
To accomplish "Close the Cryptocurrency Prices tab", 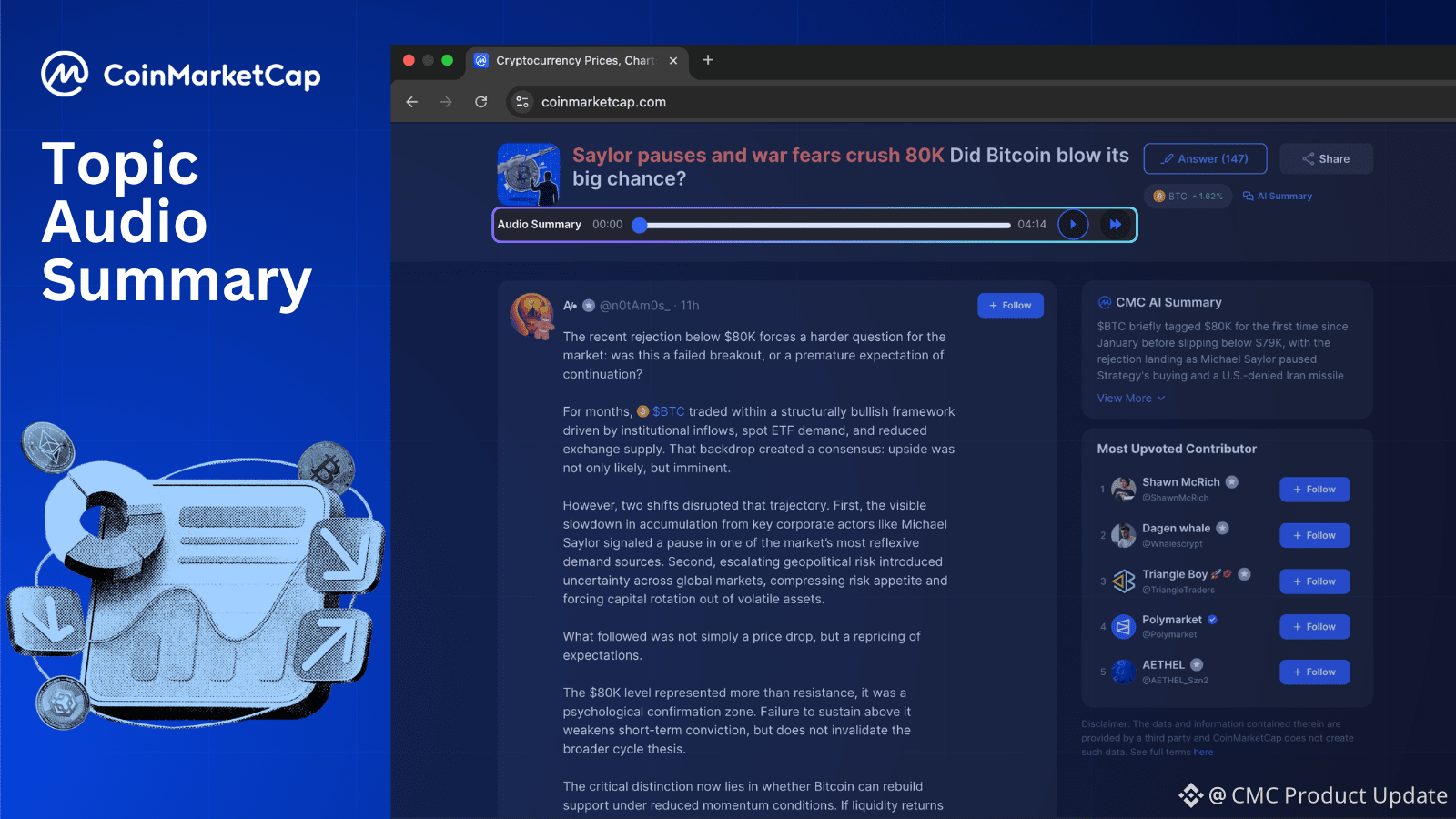I will [x=673, y=61].
